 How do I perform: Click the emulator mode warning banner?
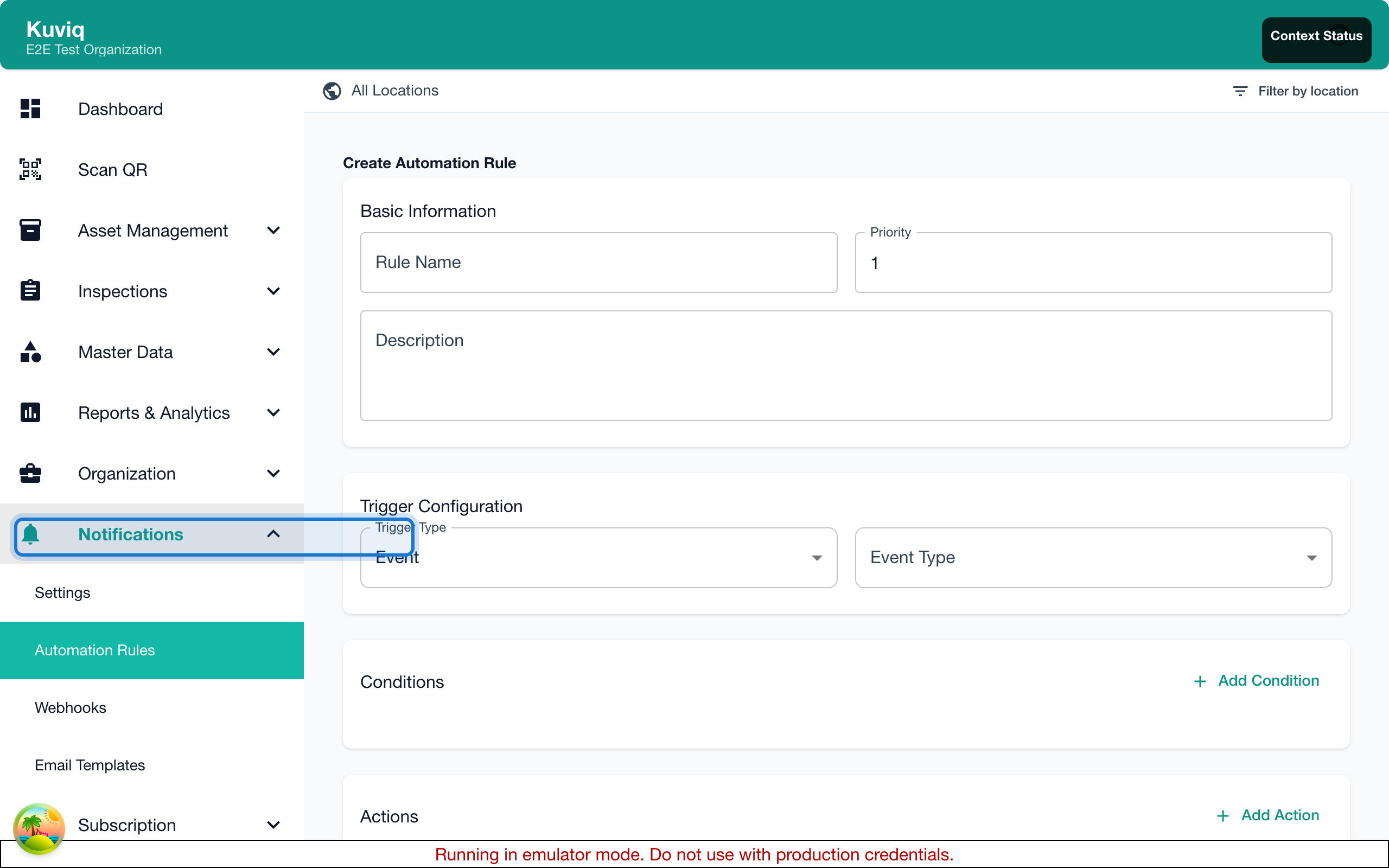tap(694, 854)
